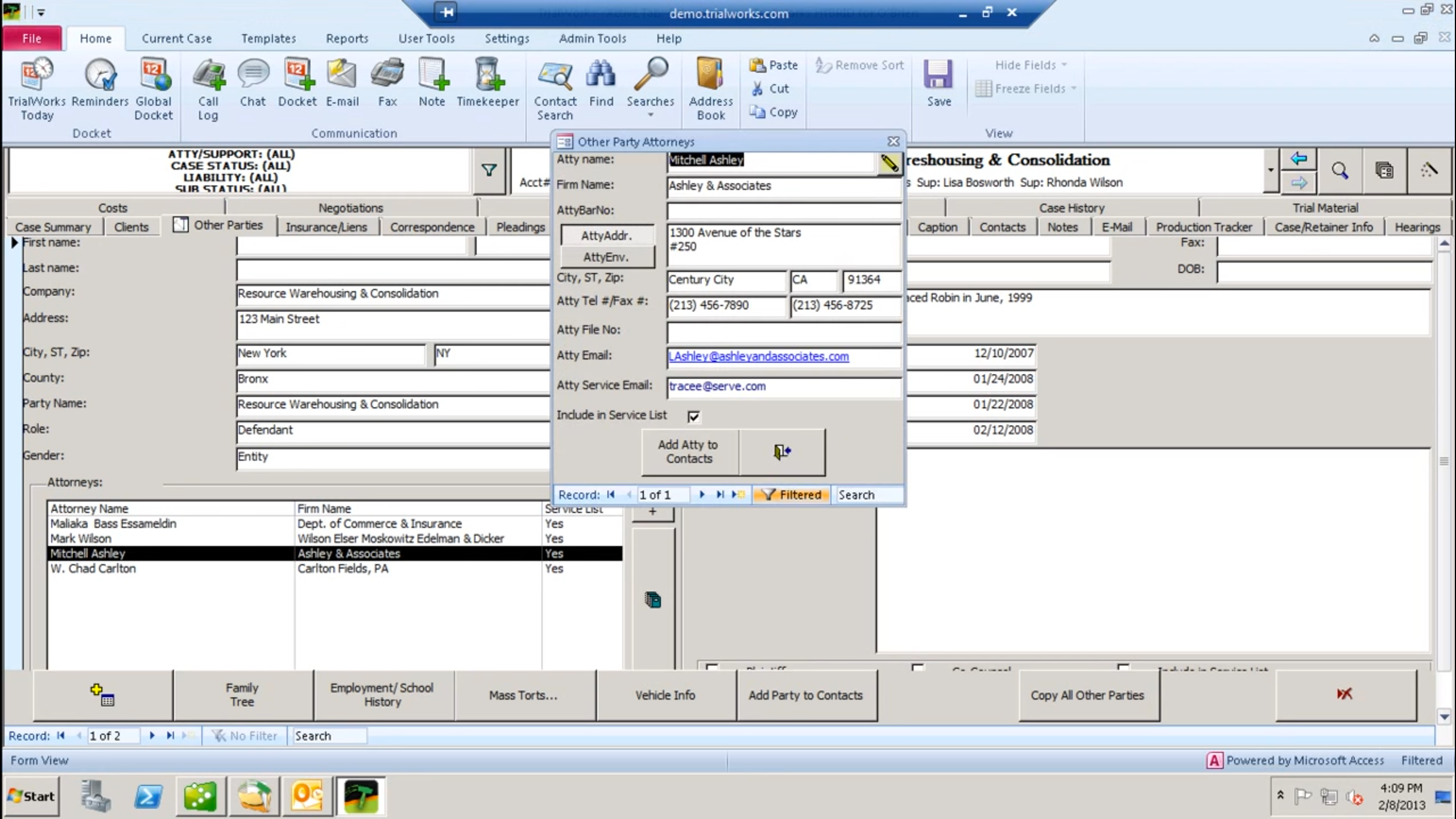
Task: Open the Outlook icon in the taskbar
Action: tap(307, 796)
